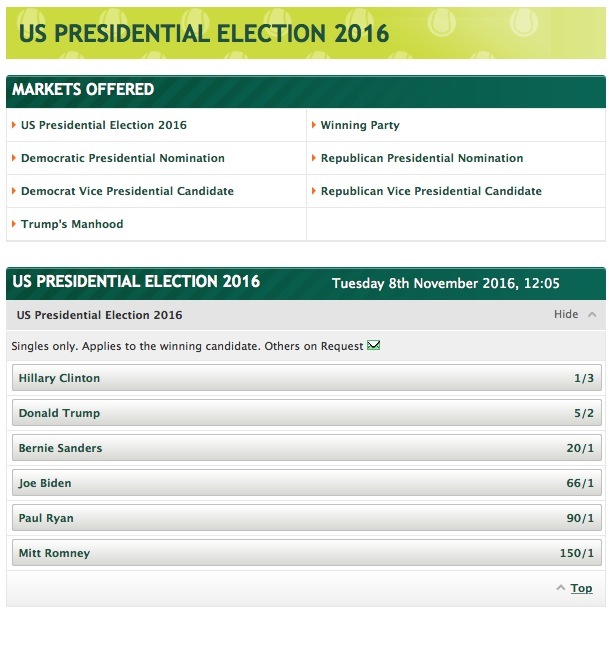Open the US Presidential Election 2016 market link
Image resolution: width=610 pixels, height=648 pixels.
(x=103, y=125)
